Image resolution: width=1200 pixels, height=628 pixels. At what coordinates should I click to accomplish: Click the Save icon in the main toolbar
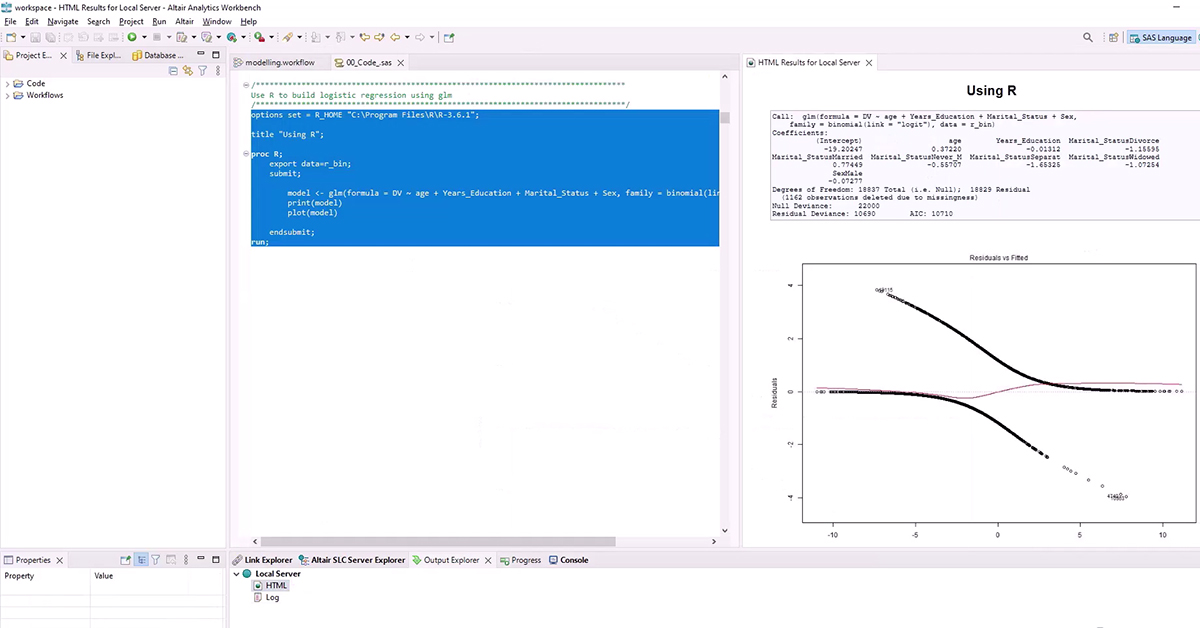point(35,37)
